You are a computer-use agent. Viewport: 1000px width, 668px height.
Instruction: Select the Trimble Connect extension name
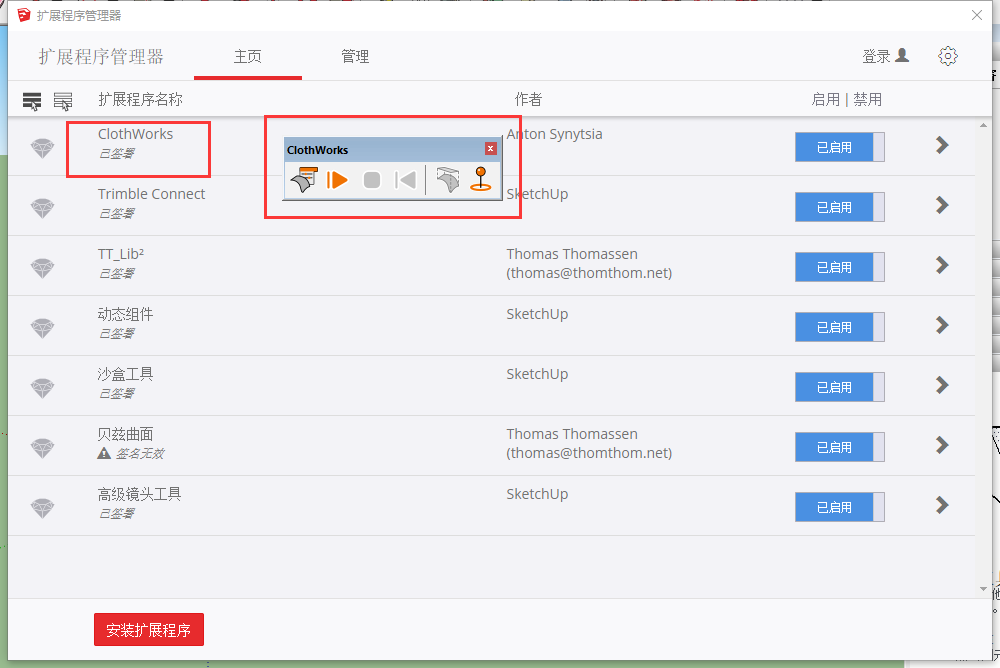[x=151, y=194]
